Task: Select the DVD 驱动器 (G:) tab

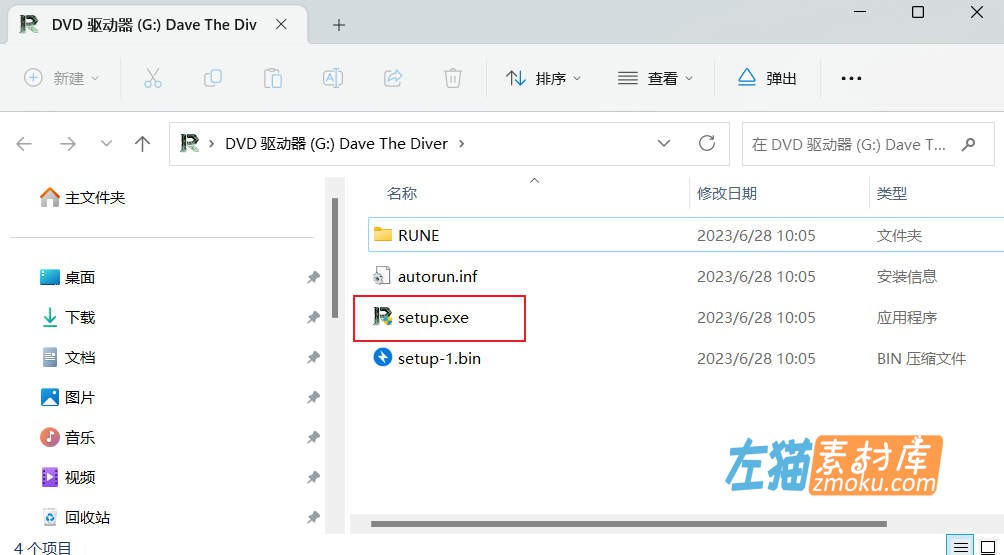Action: point(158,25)
